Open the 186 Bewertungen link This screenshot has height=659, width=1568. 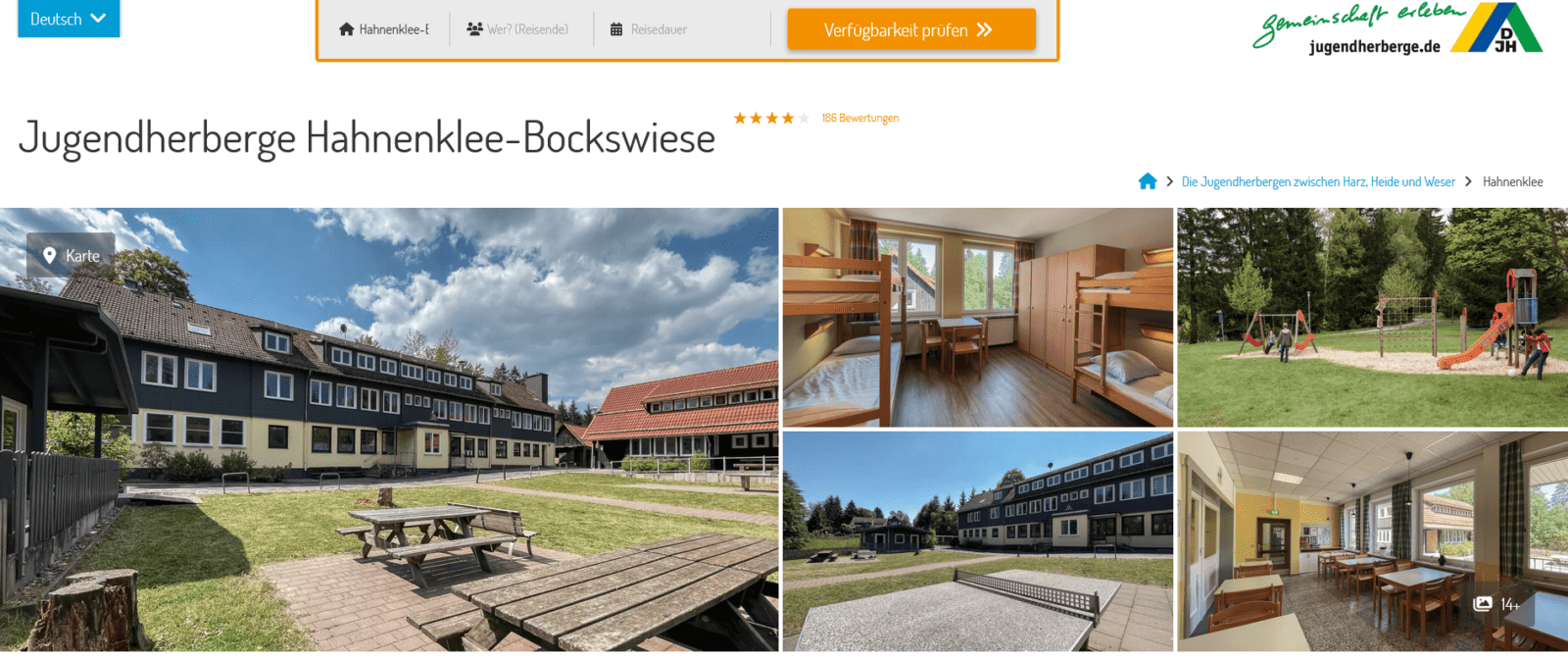(x=859, y=118)
